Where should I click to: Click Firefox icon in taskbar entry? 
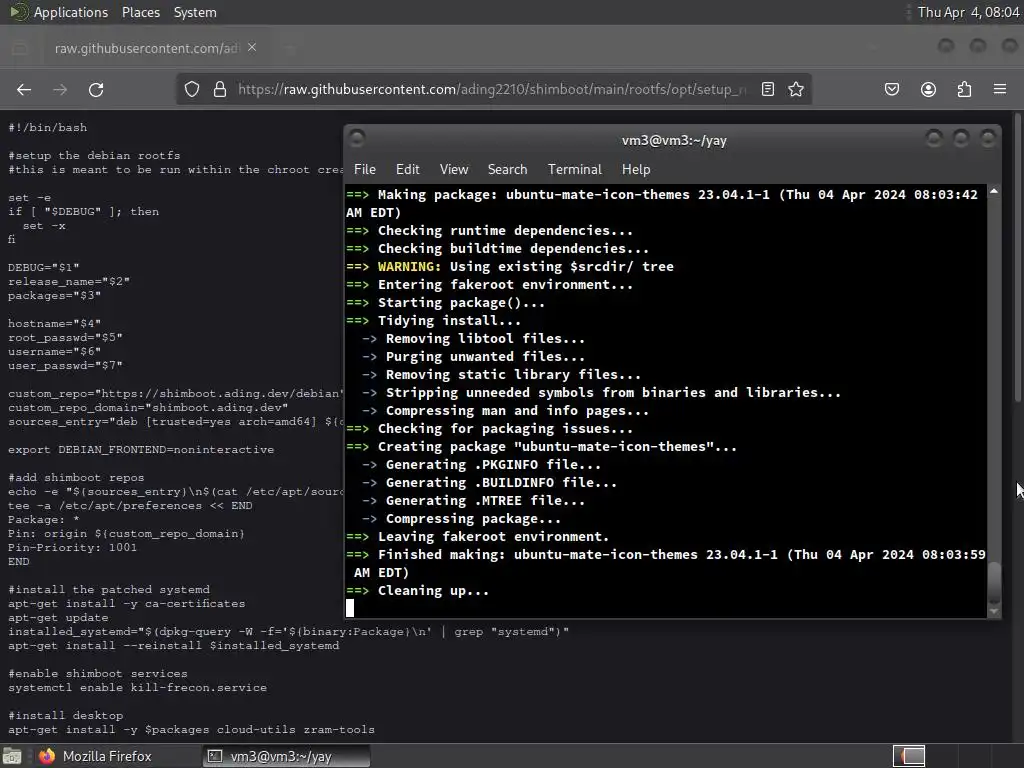46,756
